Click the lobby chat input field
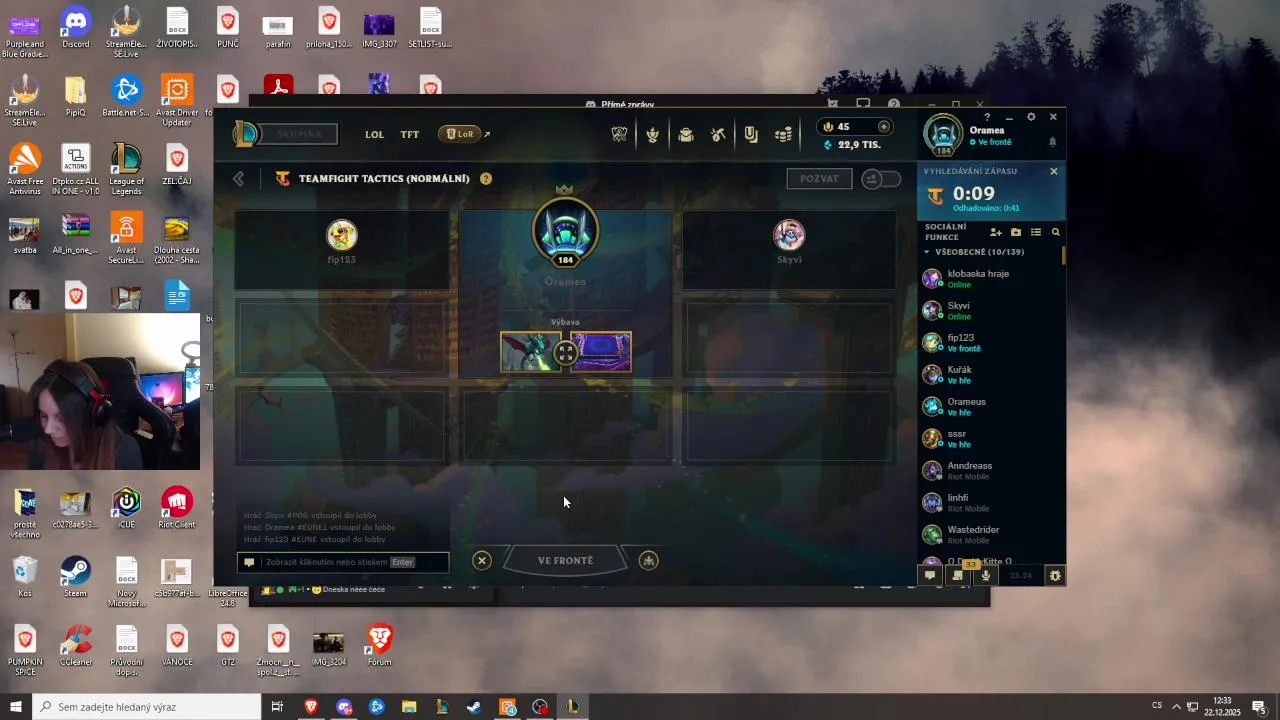This screenshot has width=1280, height=720. pyautogui.click(x=343, y=562)
